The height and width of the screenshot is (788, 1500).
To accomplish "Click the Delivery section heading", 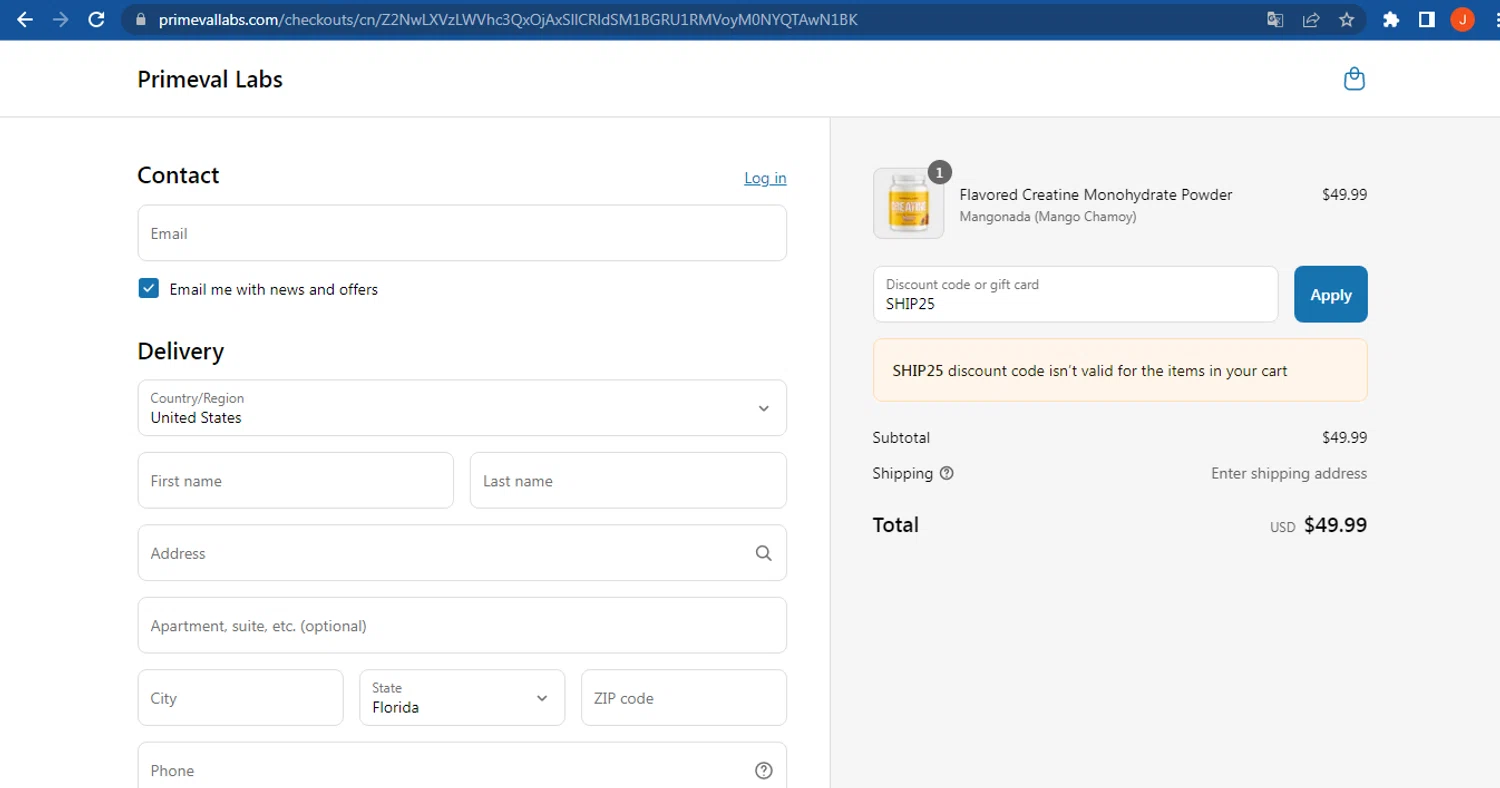I will pos(181,351).
